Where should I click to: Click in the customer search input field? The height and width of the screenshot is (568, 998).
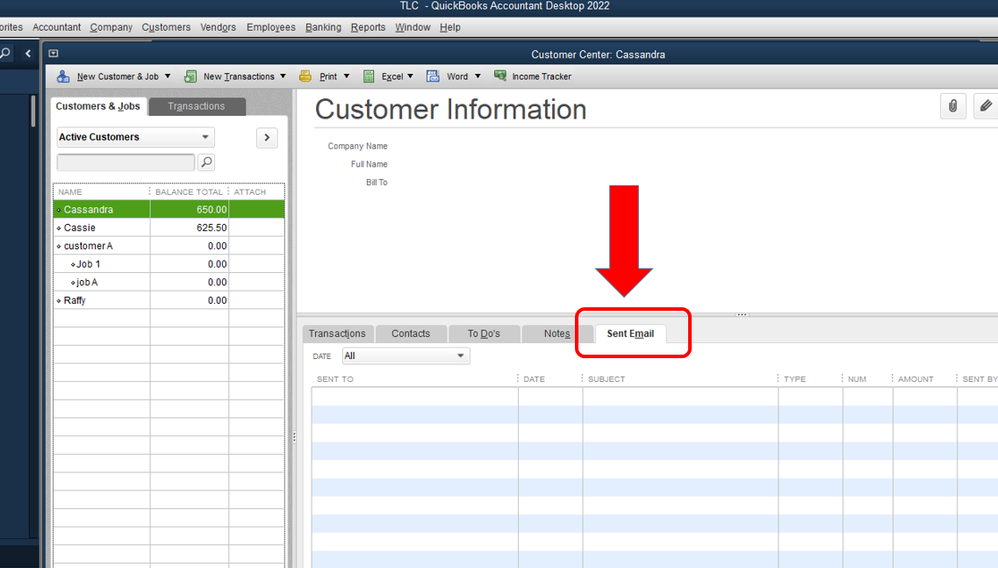[x=126, y=162]
